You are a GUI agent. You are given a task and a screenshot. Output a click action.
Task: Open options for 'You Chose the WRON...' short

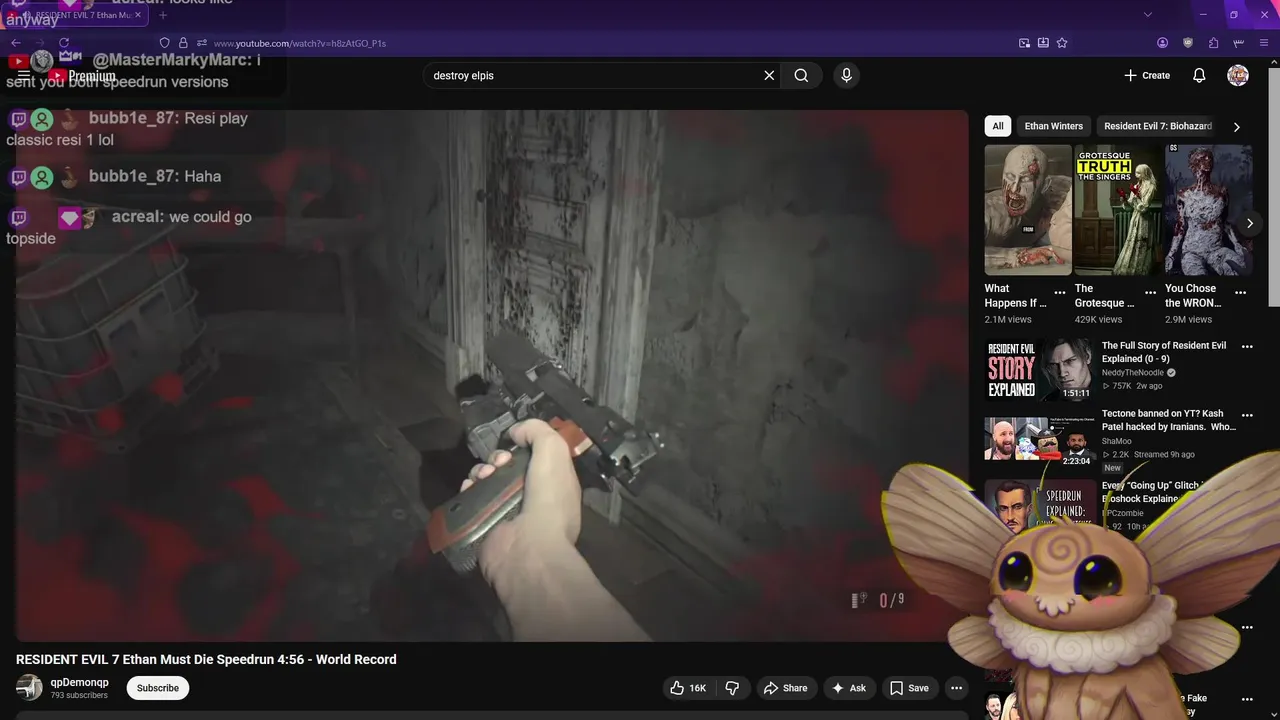click(x=1240, y=293)
